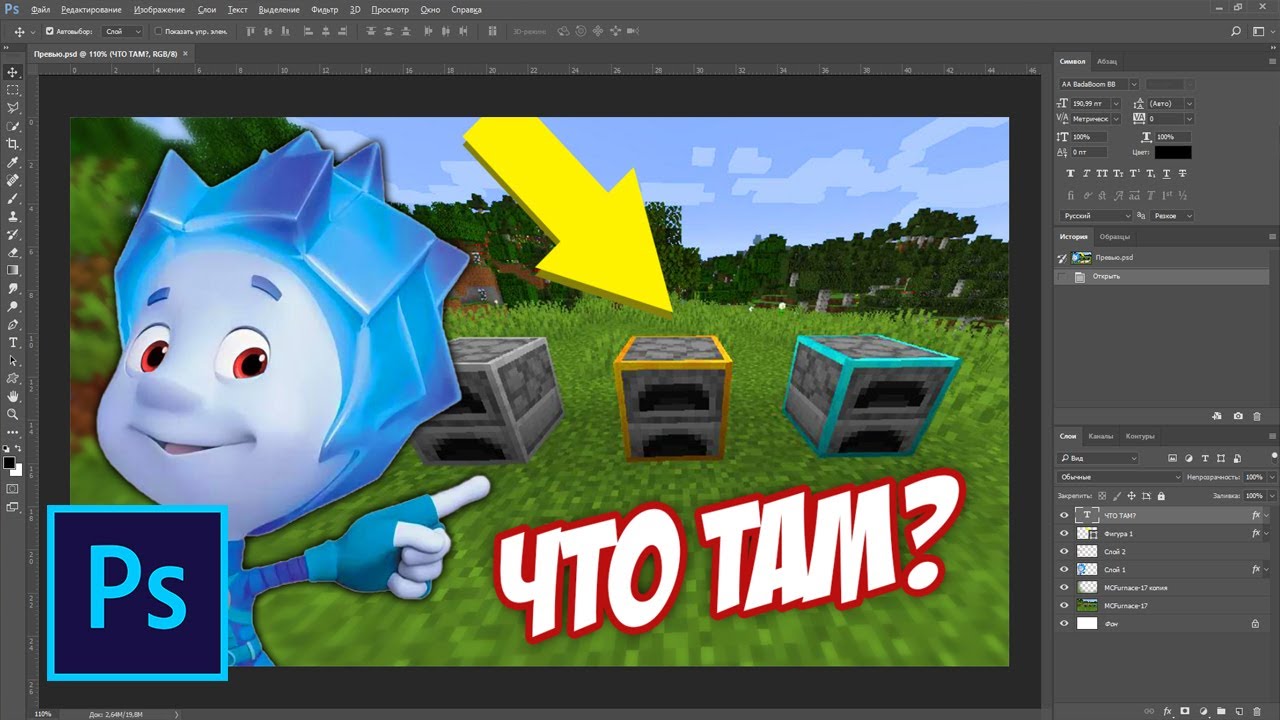This screenshot has width=1280, height=720.
Task: Enable Показать упр. элем. checkbox
Action: [x=159, y=32]
